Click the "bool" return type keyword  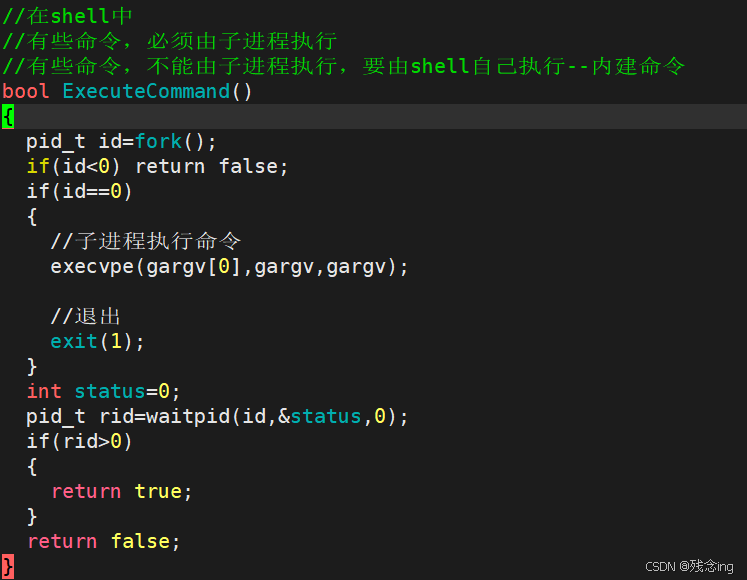[26, 91]
